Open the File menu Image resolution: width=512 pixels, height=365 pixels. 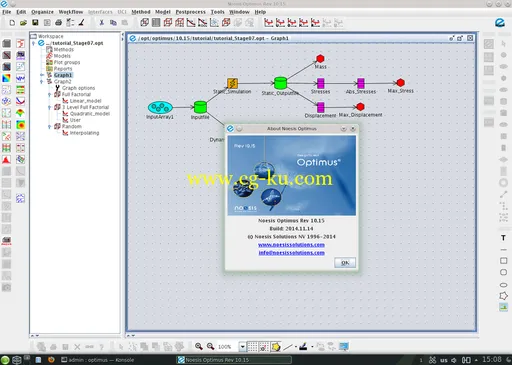[7, 12]
